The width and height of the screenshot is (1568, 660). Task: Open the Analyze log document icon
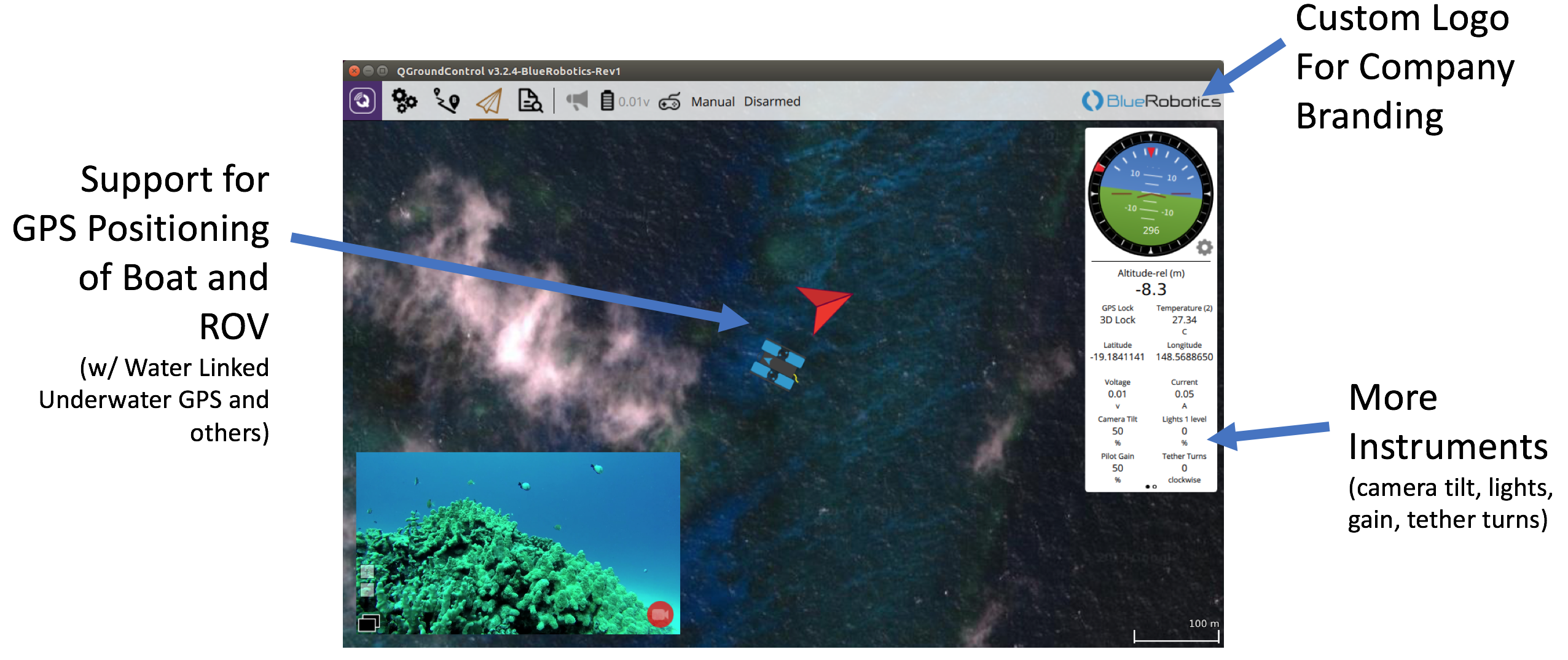click(x=530, y=101)
